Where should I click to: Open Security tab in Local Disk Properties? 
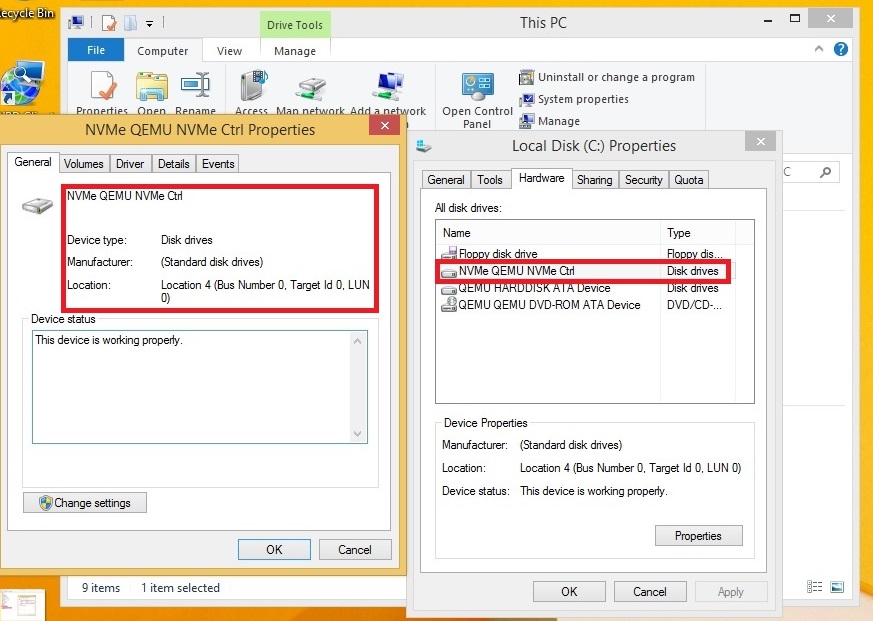[x=644, y=180]
